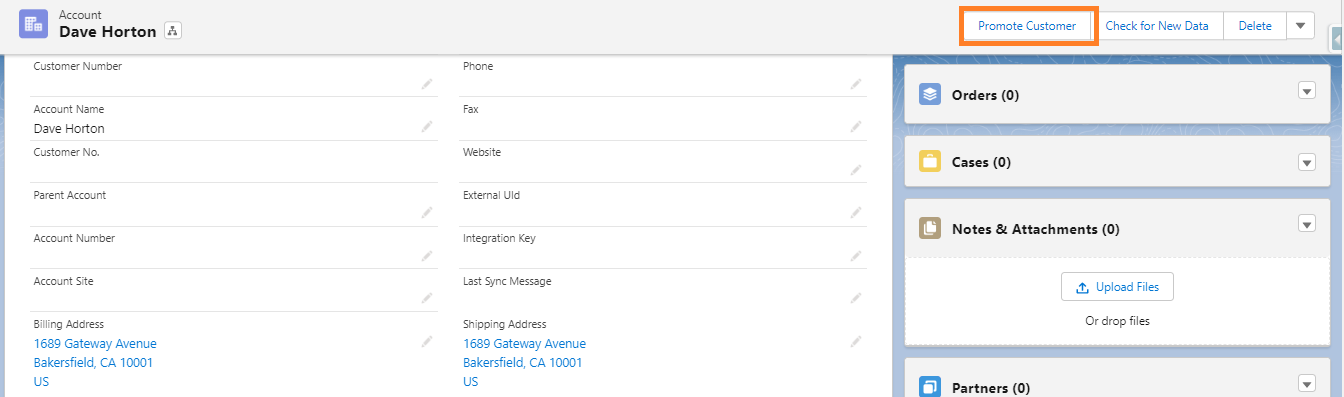The image size is (1344, 397).
Task: Click the Partners related list icon
Action: (930, 387)
